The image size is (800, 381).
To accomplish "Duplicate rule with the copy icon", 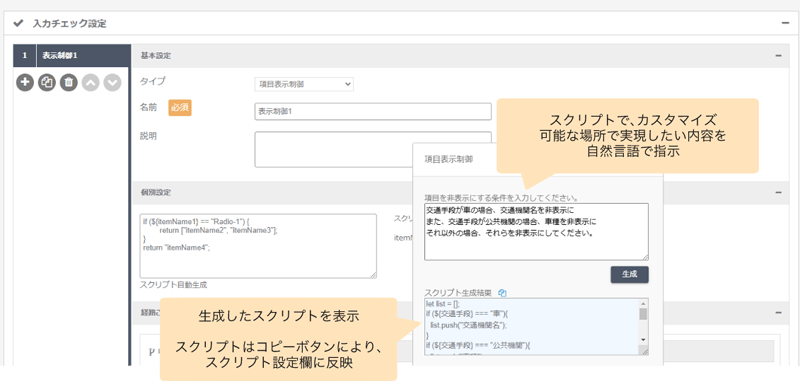I will point(46,82).
